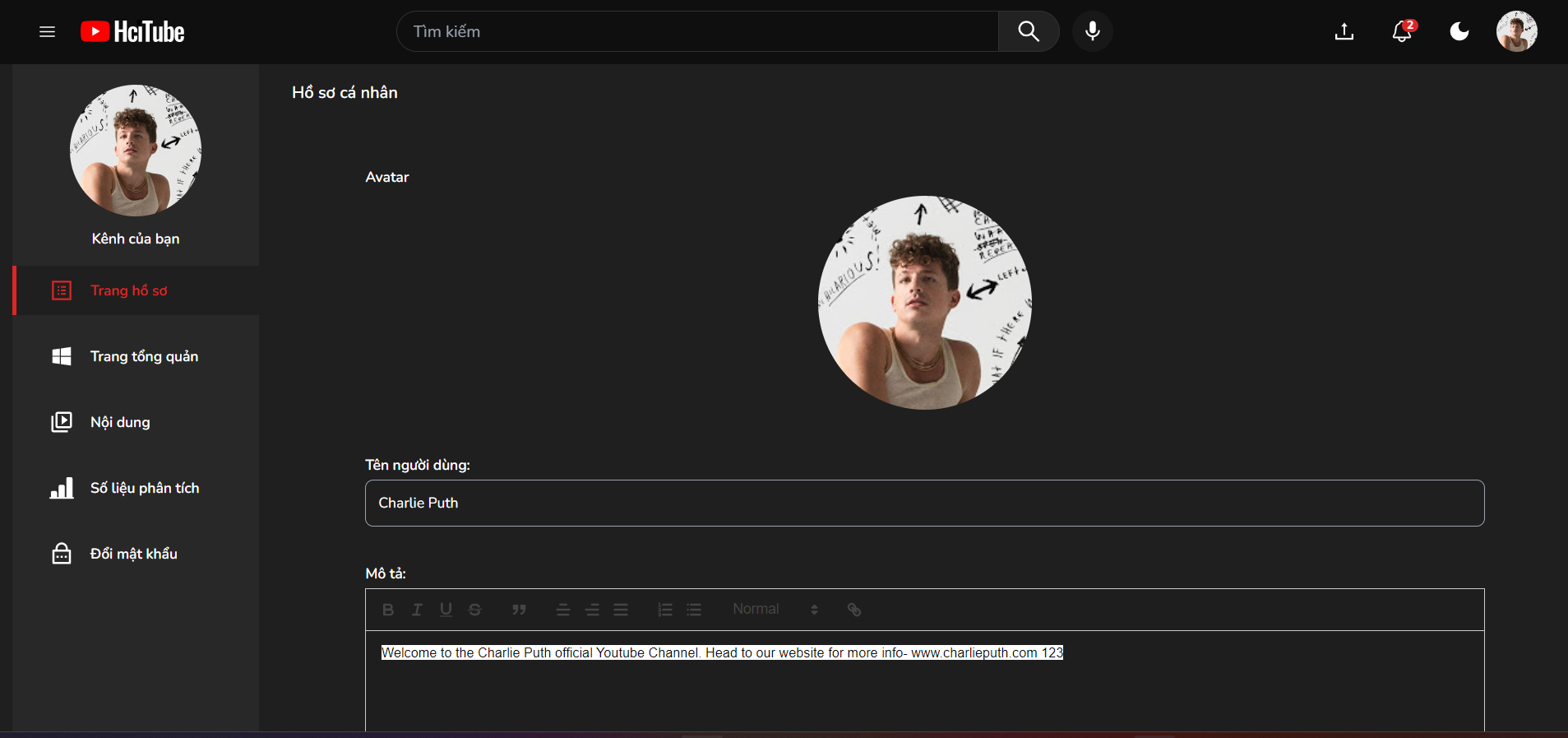Click the Kênh của bạn label
The width and height of the screenshot is (1568, 738).
(136, 239)
